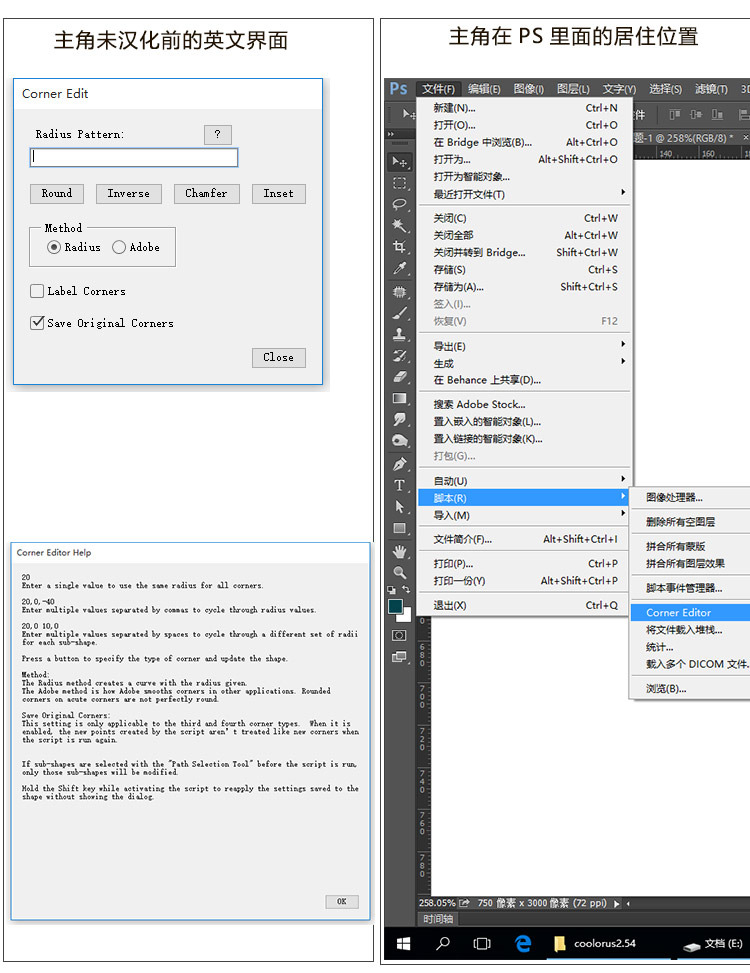This screenshot has width=750, height=973.
Task: Select the Brush tool
Action: (x=400, y=313)
